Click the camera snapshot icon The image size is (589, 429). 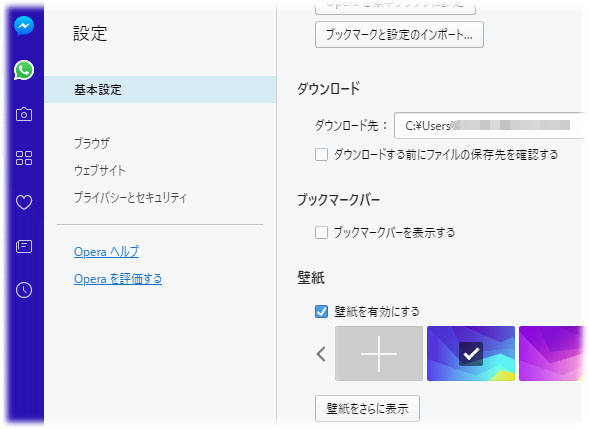[24, 114]
